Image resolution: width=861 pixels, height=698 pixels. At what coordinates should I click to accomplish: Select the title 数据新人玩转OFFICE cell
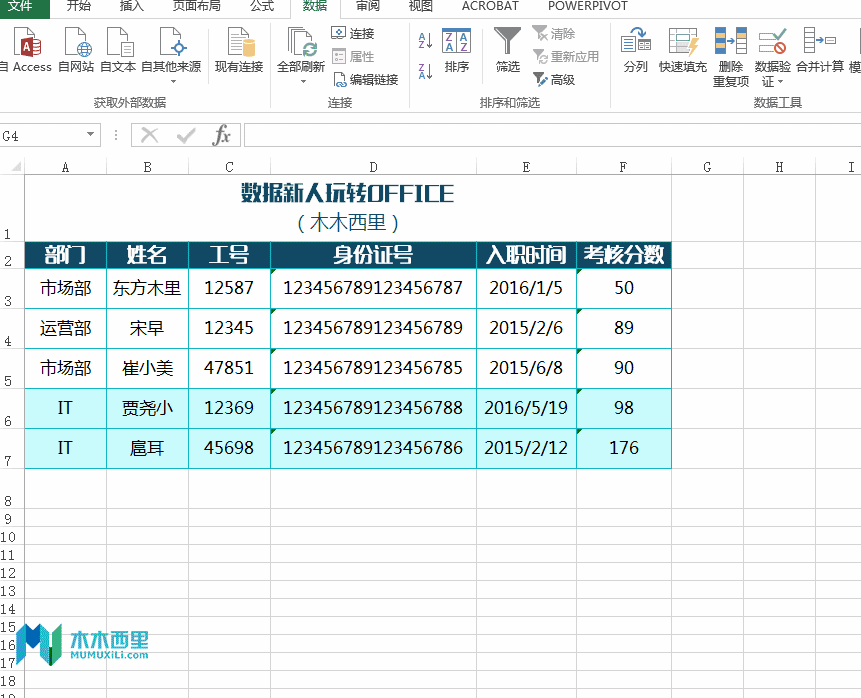[348, 208]
